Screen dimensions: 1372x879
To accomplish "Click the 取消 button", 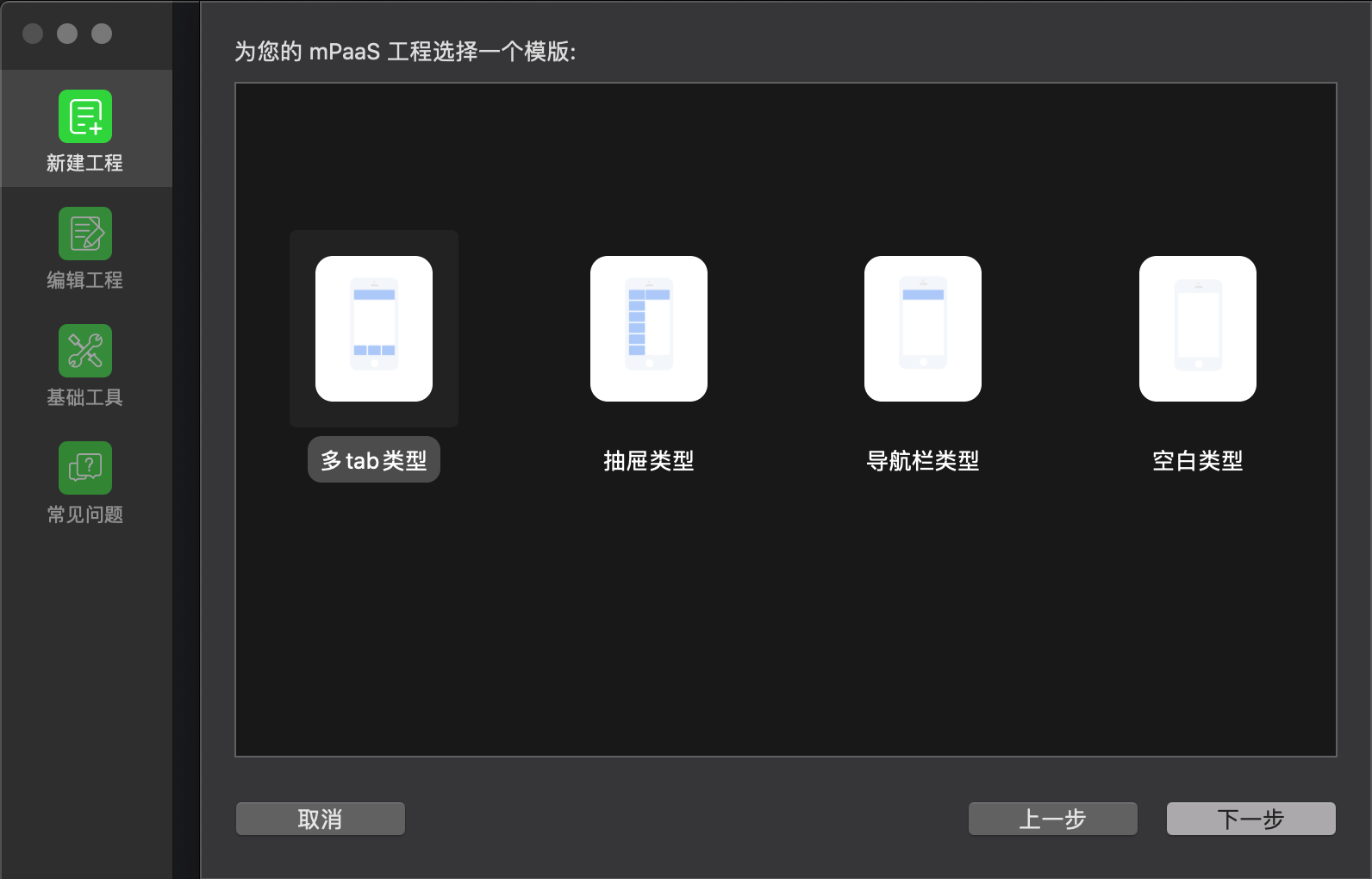I will tap(321, 819).
